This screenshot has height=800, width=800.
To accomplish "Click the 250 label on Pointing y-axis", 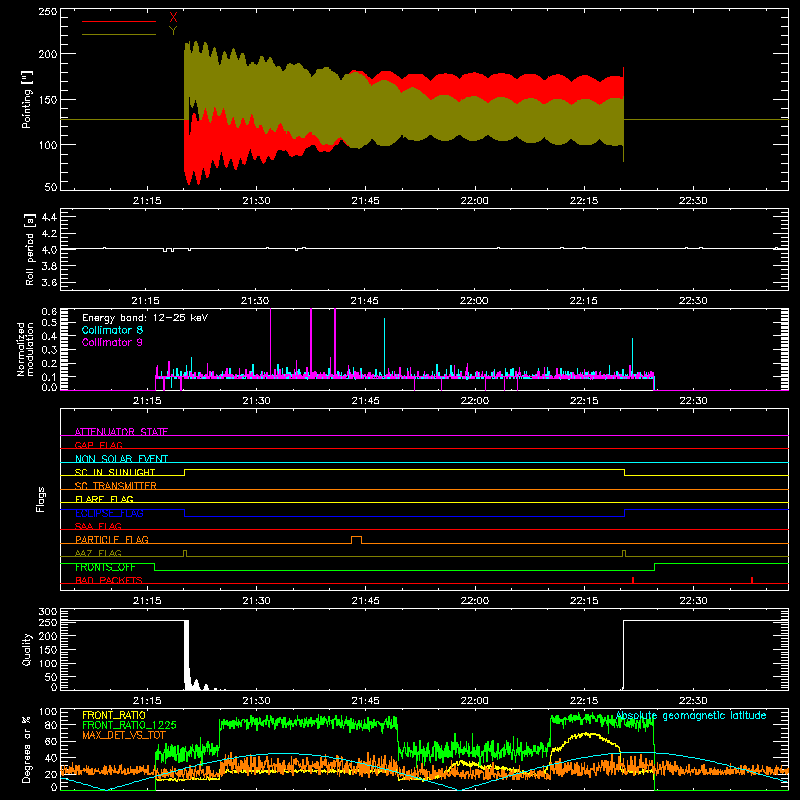I will coord(48,12).
